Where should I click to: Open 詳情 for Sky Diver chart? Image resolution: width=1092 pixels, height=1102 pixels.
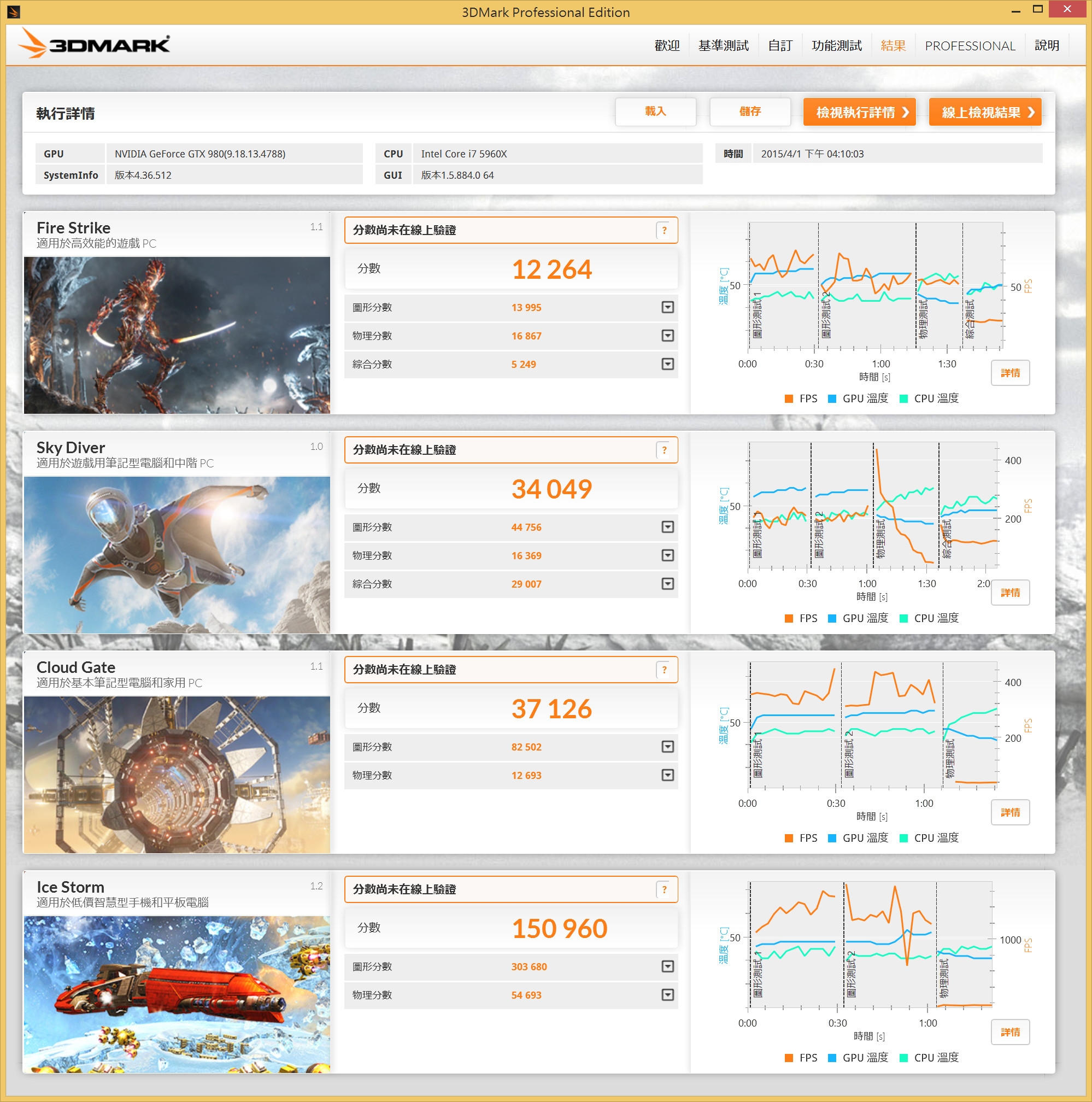click(x=1010, y=593)
